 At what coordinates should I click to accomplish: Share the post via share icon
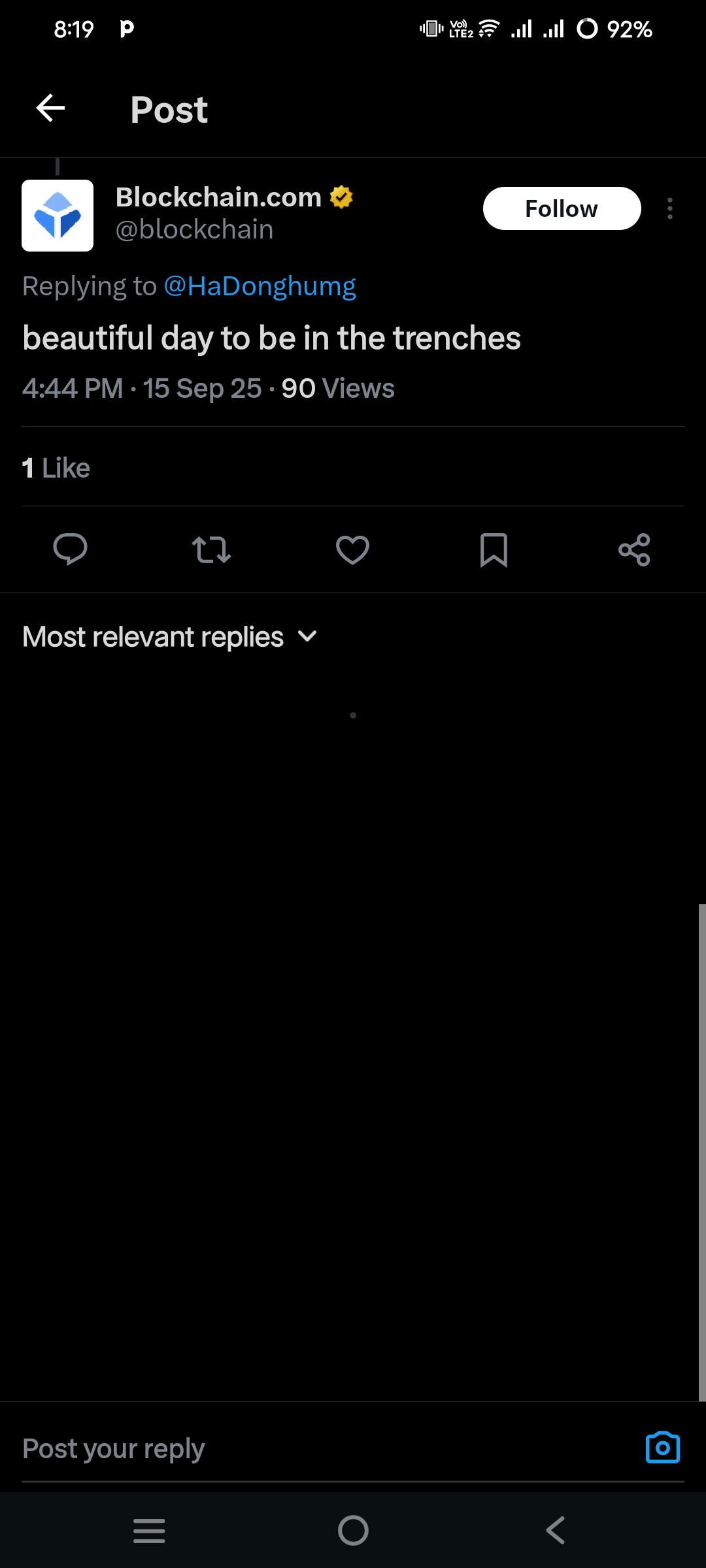[634, 549]
